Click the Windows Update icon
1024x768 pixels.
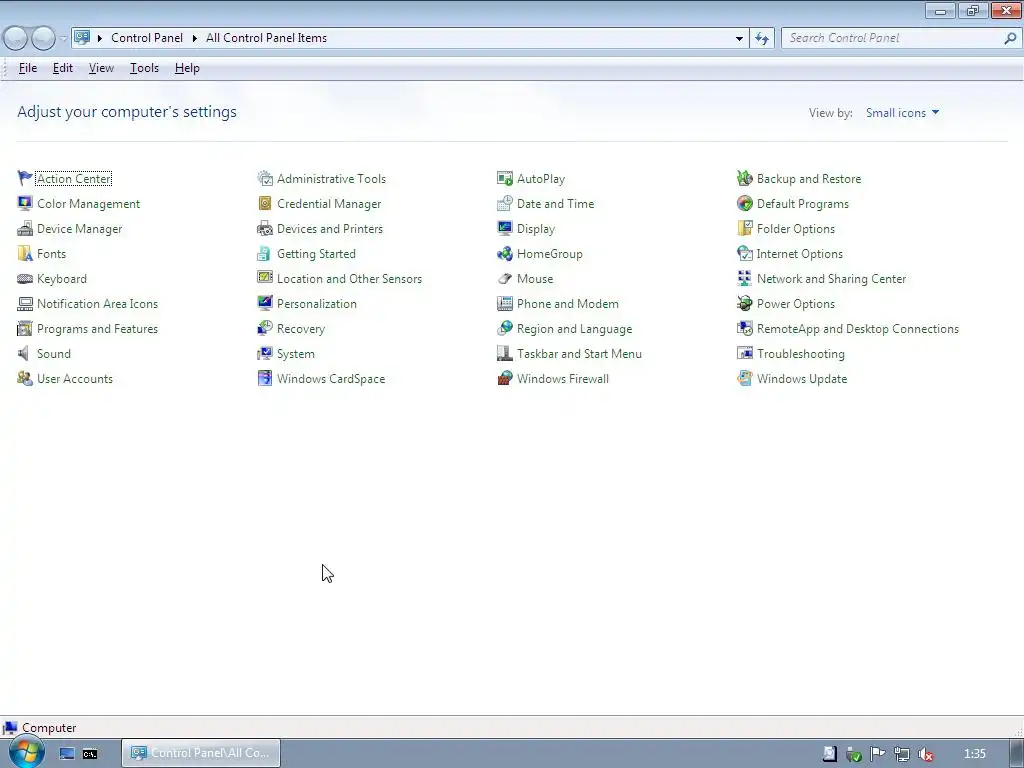[744, 378]
